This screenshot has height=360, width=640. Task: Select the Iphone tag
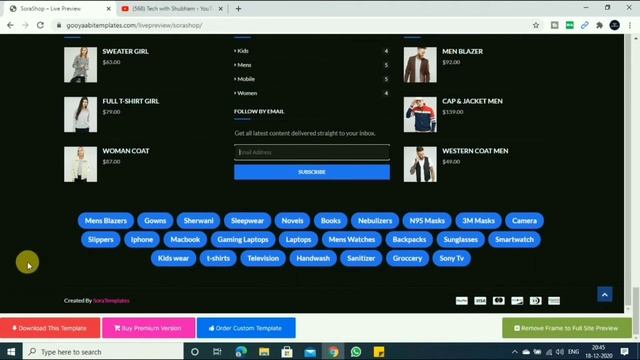[142, 240]
